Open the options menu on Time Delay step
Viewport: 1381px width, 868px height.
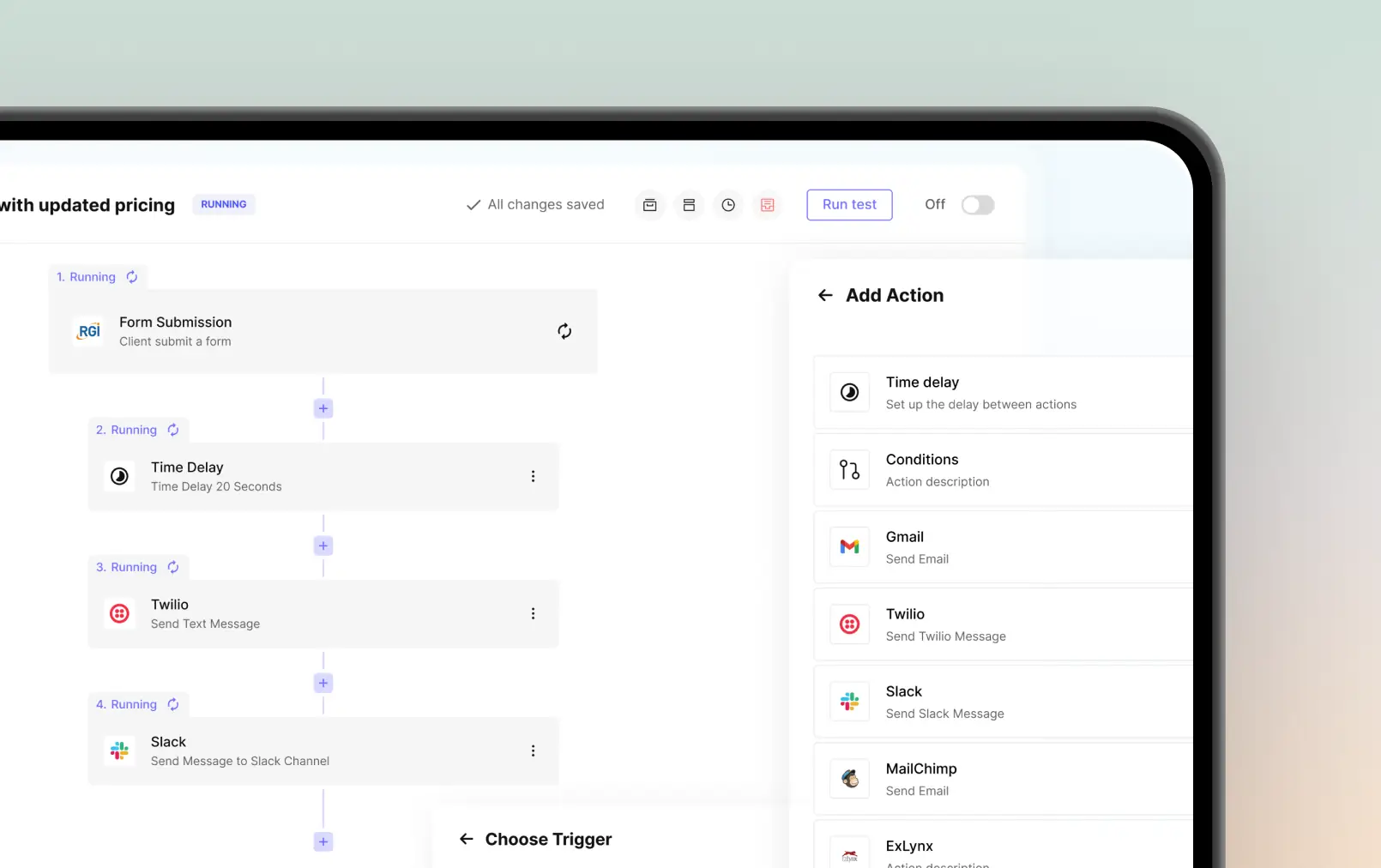click(x=533, y=476)
